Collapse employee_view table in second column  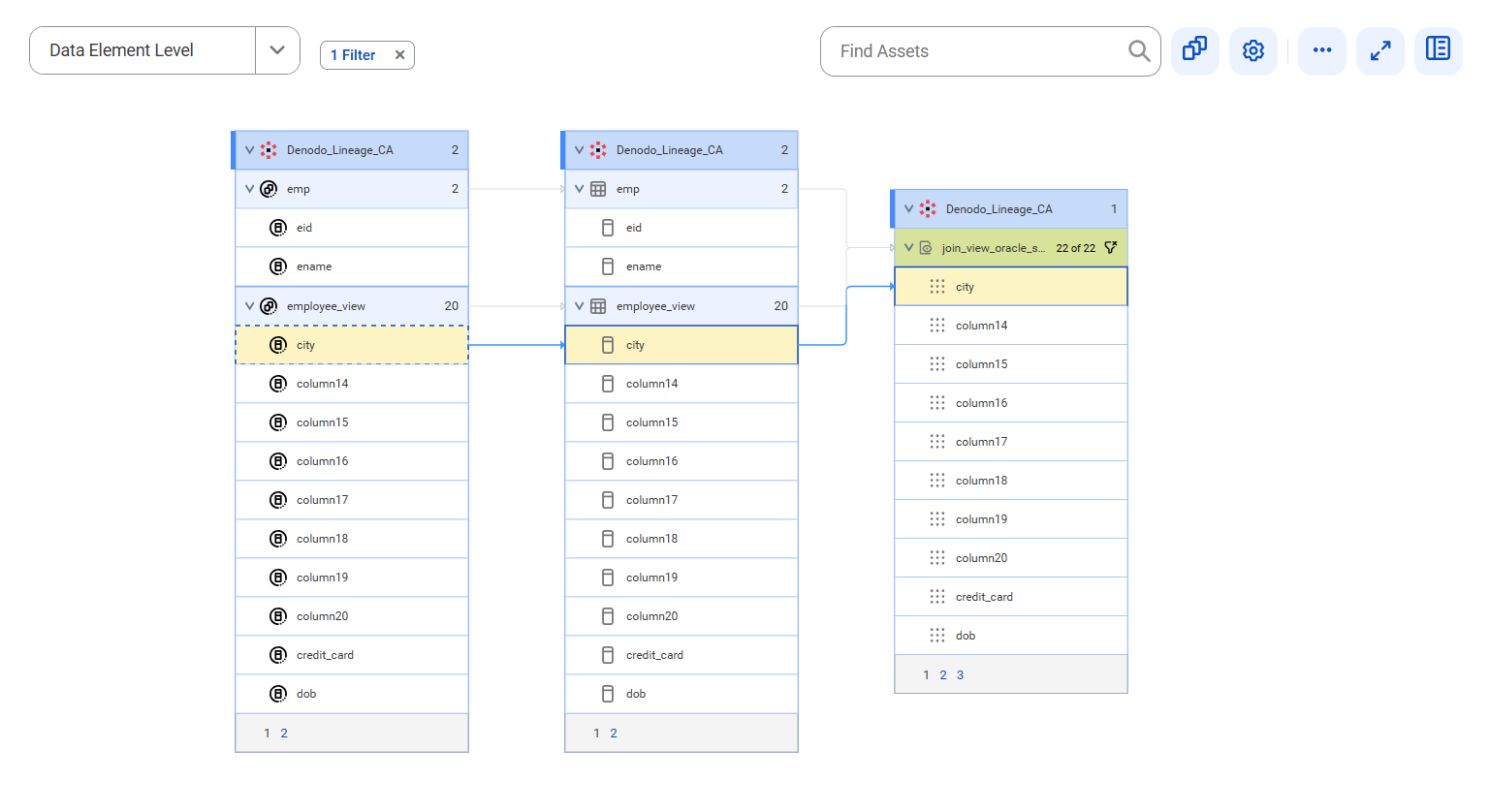point(579,306)
